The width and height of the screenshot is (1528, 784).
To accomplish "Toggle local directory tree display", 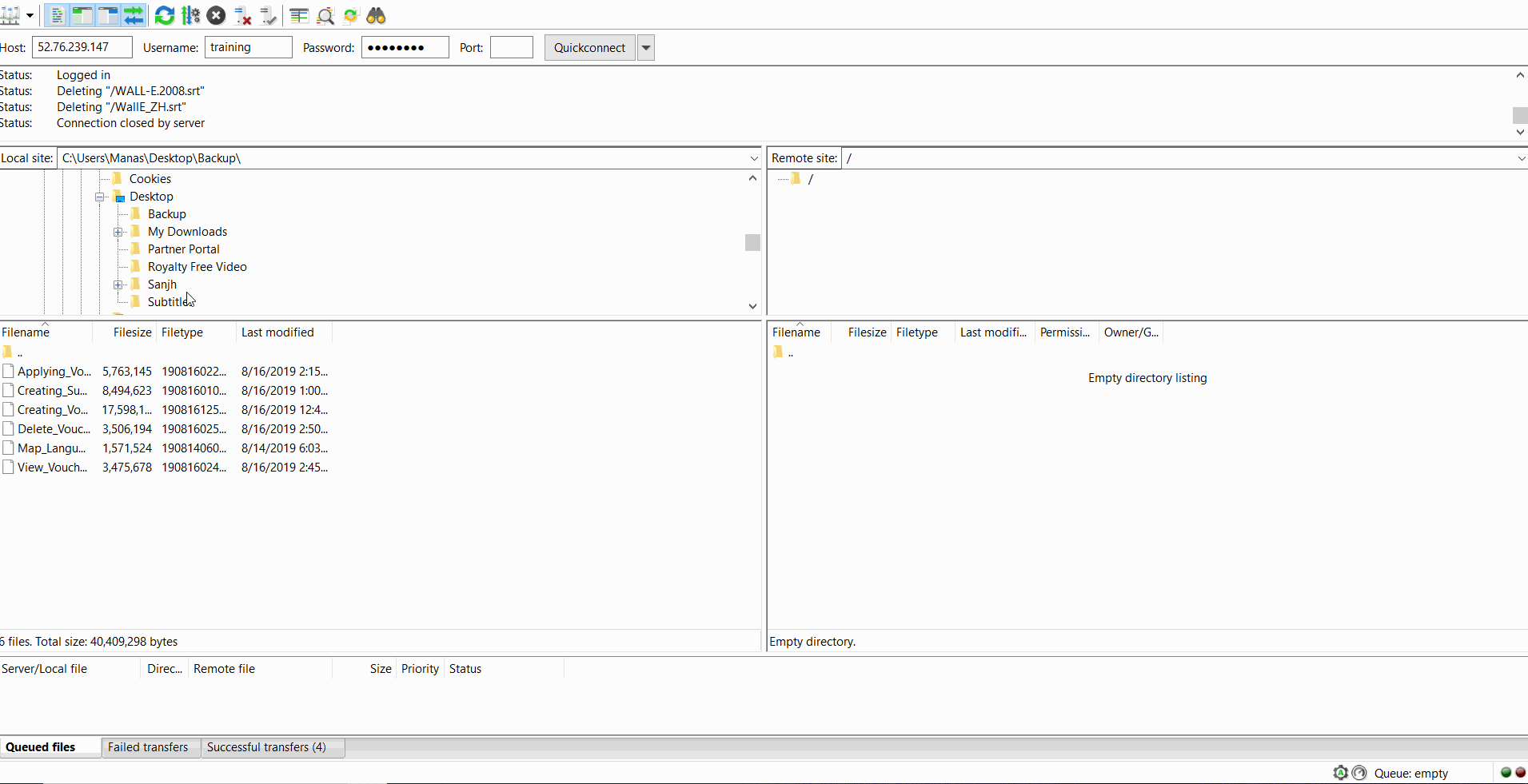I will click(x=82, y=15).
